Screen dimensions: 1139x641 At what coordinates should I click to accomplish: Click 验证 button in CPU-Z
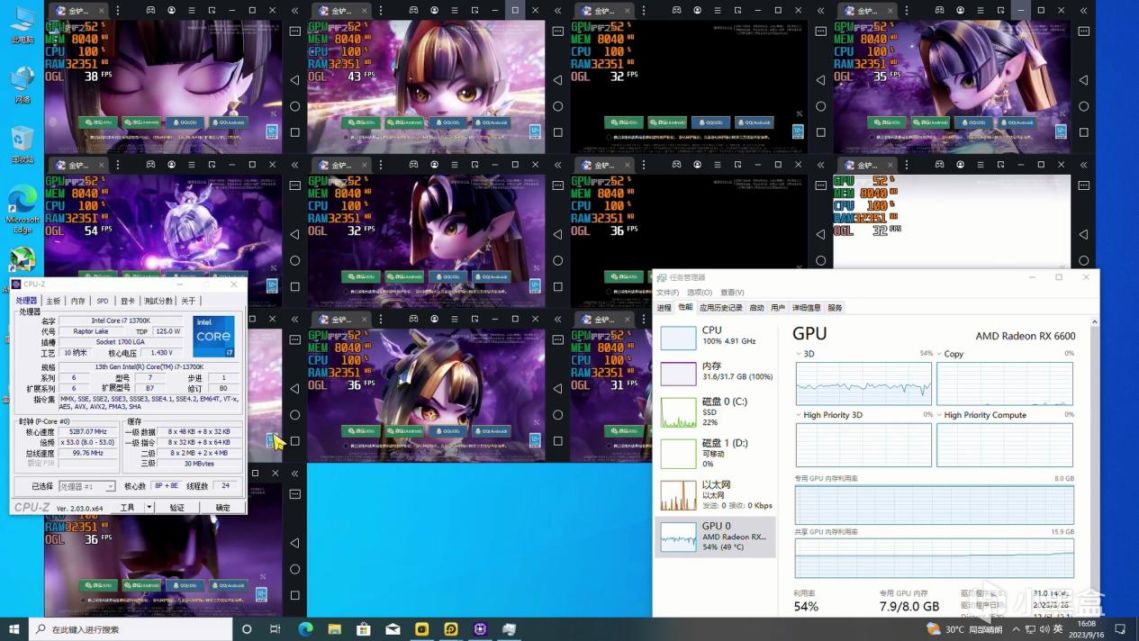pos(177,507)
